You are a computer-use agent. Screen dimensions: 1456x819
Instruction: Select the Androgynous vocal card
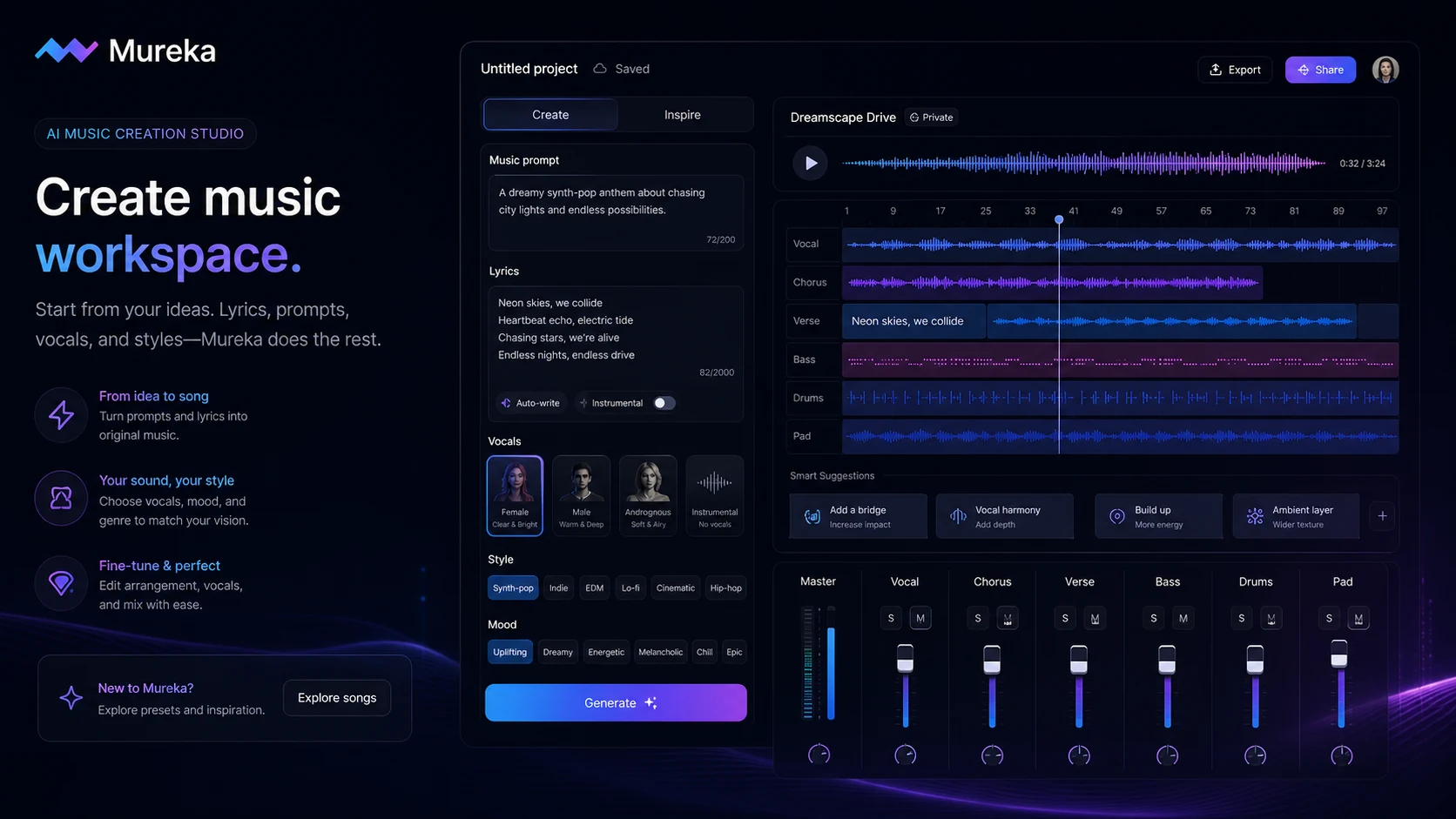[648, 495]
